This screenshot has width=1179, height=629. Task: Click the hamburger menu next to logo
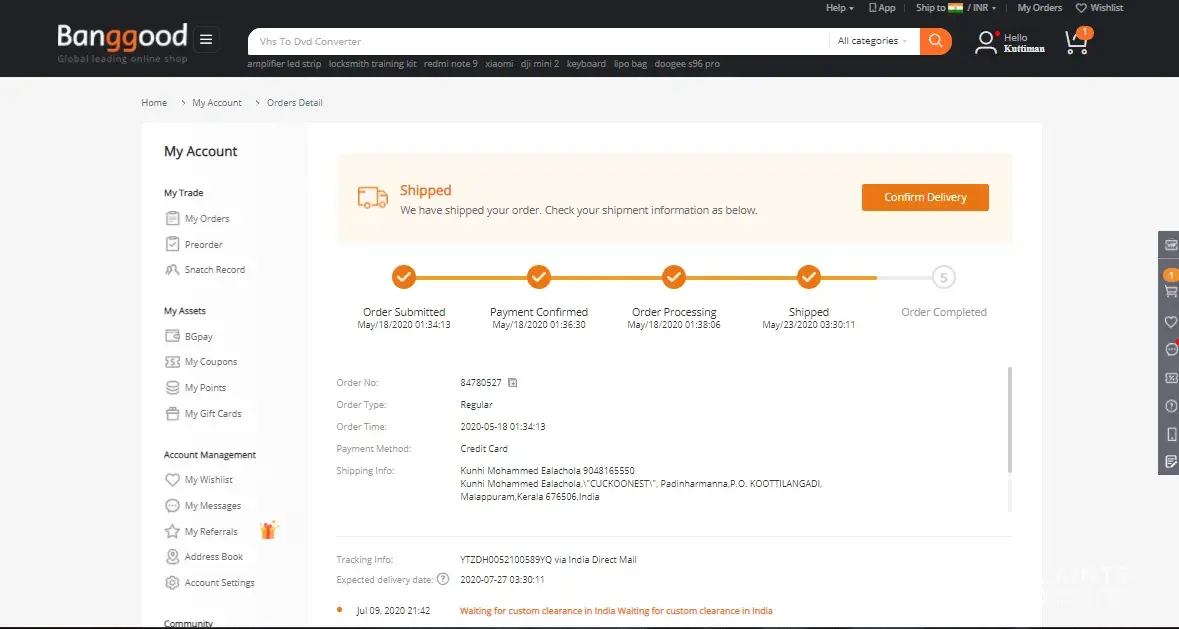[206, 40]
